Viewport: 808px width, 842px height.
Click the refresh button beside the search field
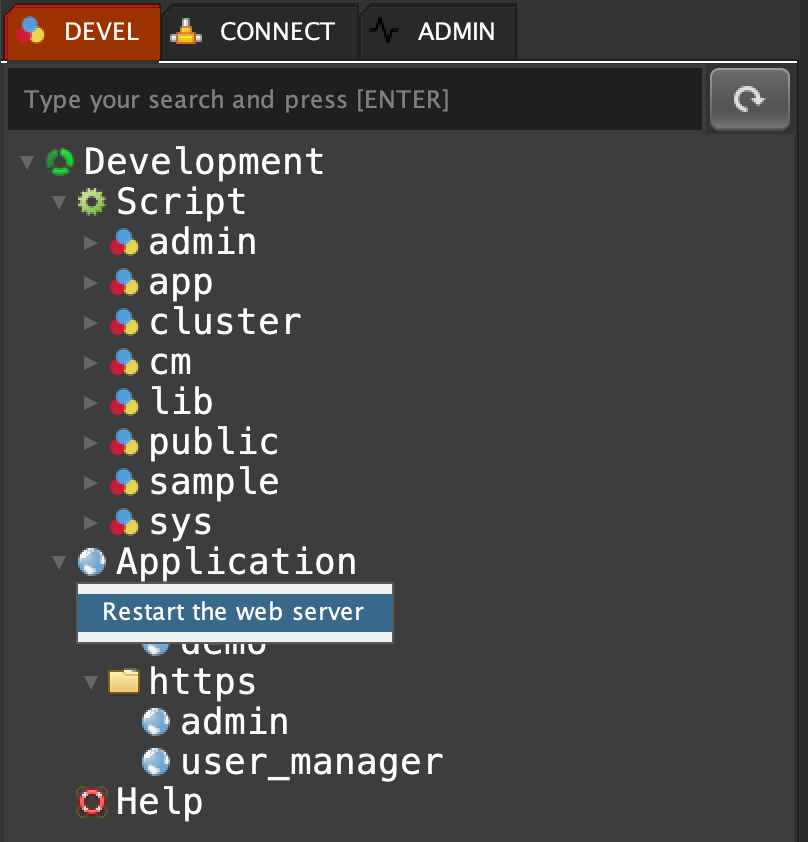coord(749,99)
